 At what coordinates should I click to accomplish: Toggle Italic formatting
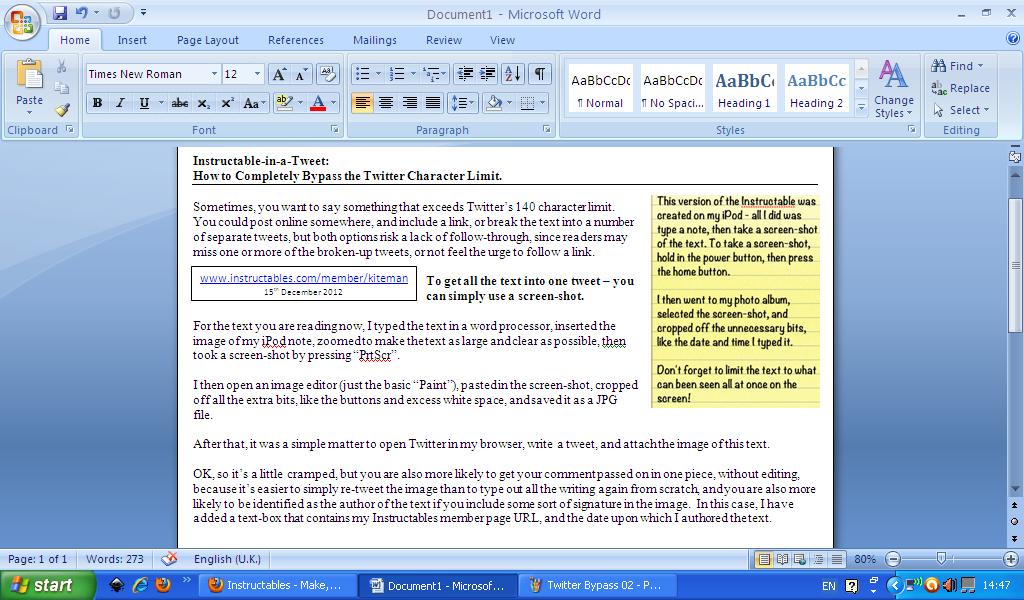click(x=120, y=103)
